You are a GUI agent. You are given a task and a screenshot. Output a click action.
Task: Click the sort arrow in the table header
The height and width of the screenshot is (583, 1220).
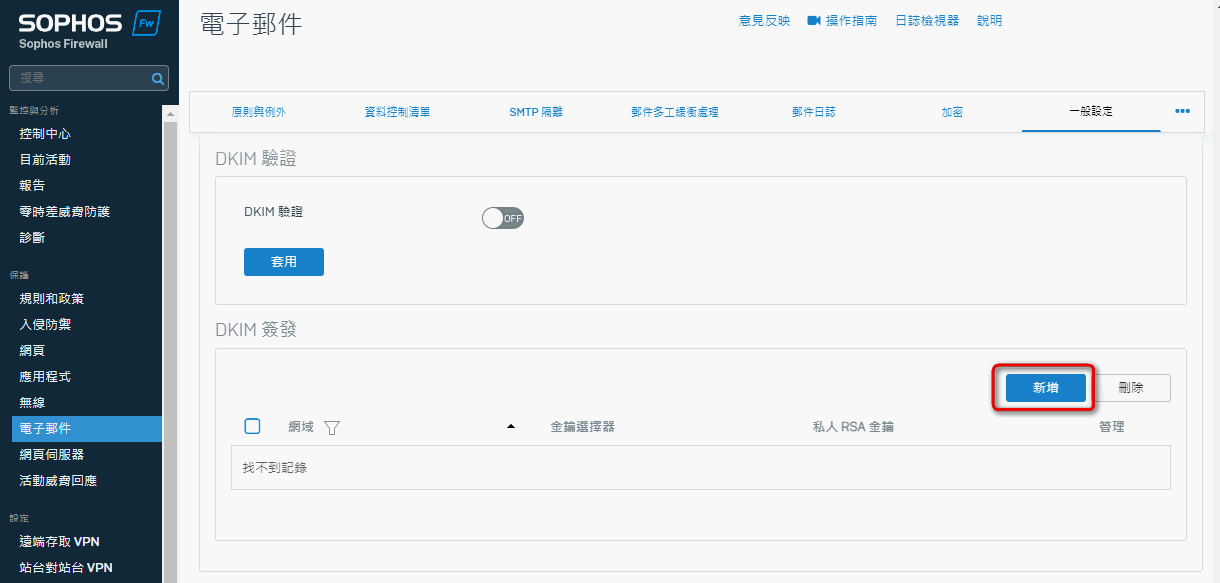(x=511, y=427)
